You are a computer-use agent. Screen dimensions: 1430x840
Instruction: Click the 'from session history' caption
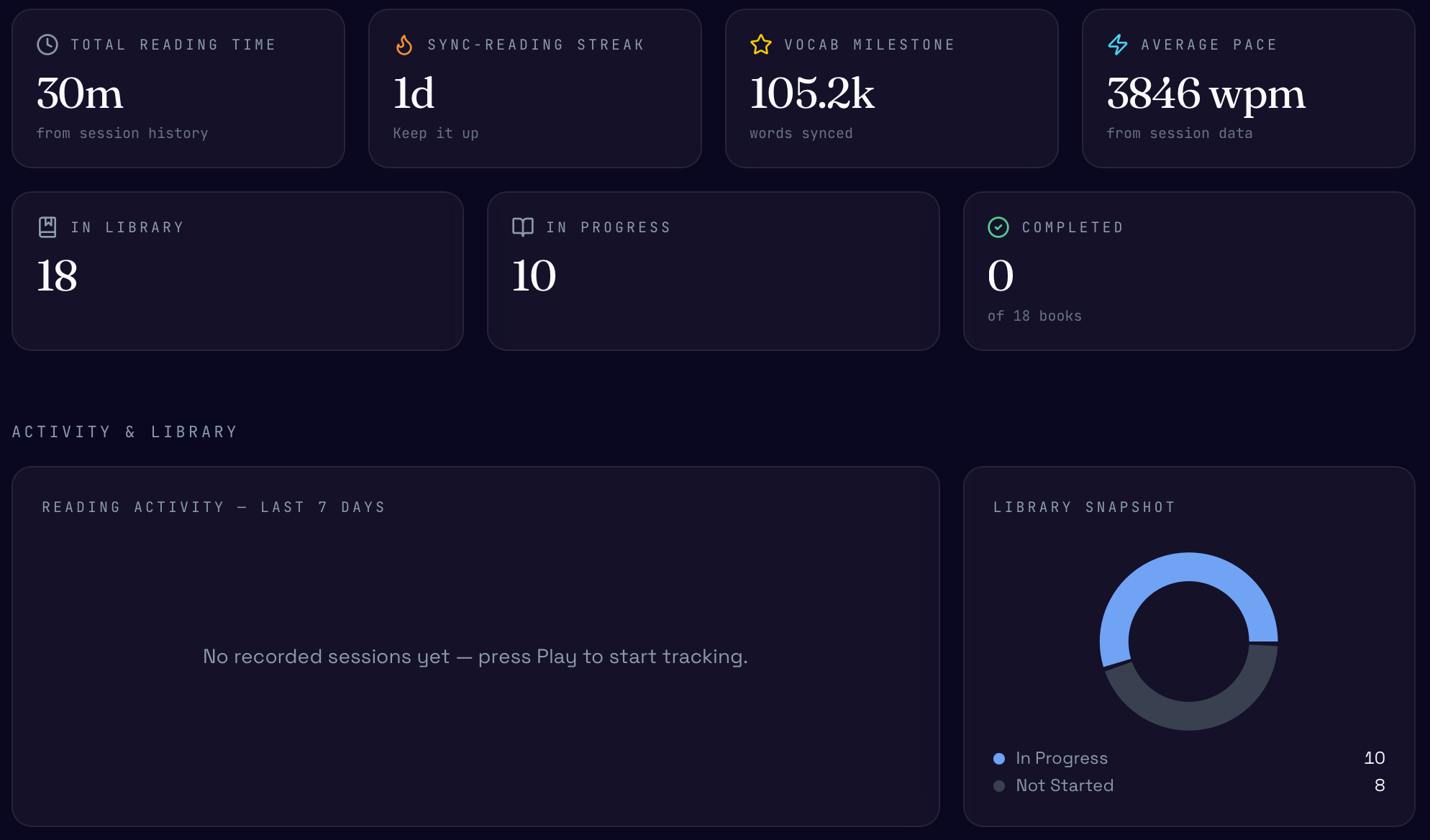click(x=122, y=133)
